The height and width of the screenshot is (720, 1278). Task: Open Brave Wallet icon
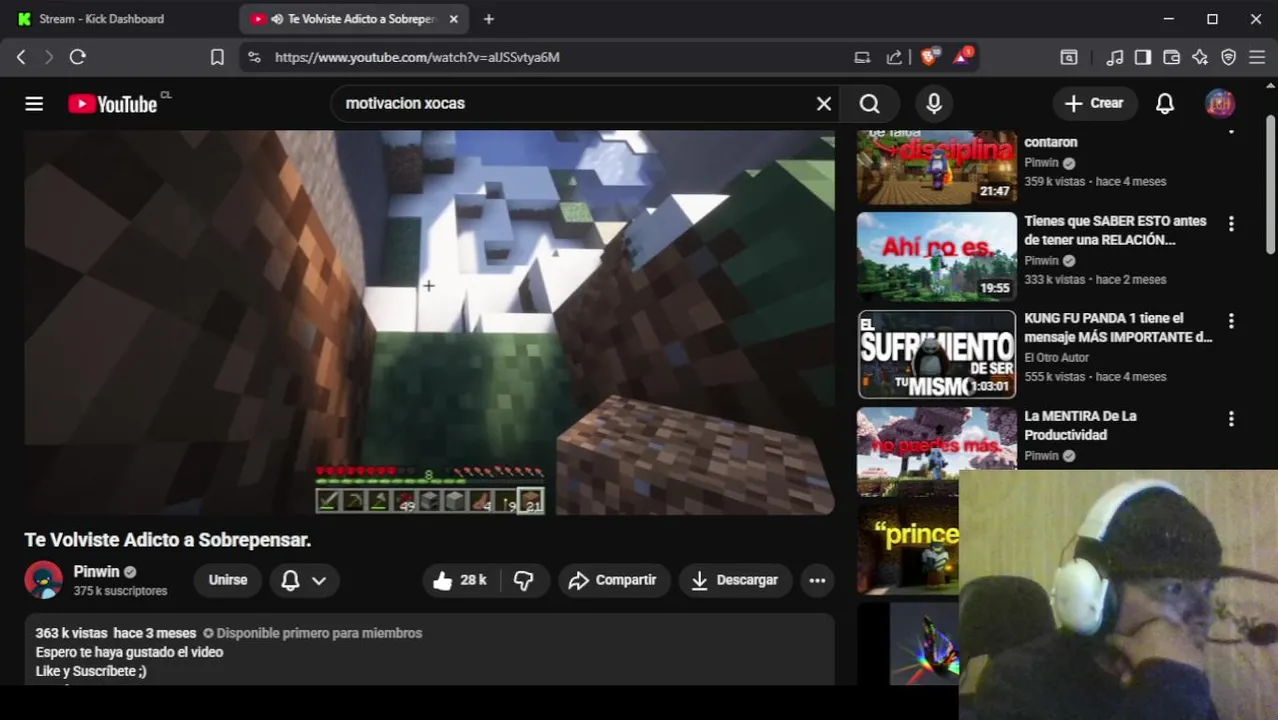[x=1172, y=57]
